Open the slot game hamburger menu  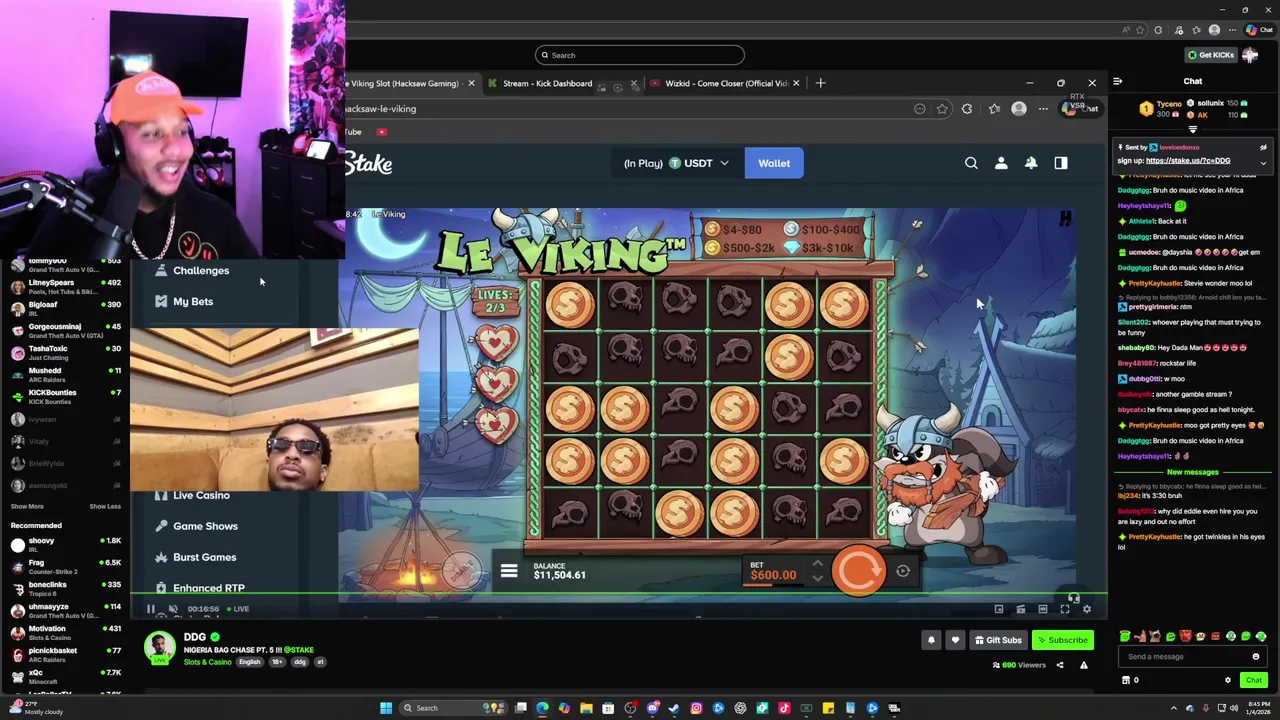click(509, 571)
